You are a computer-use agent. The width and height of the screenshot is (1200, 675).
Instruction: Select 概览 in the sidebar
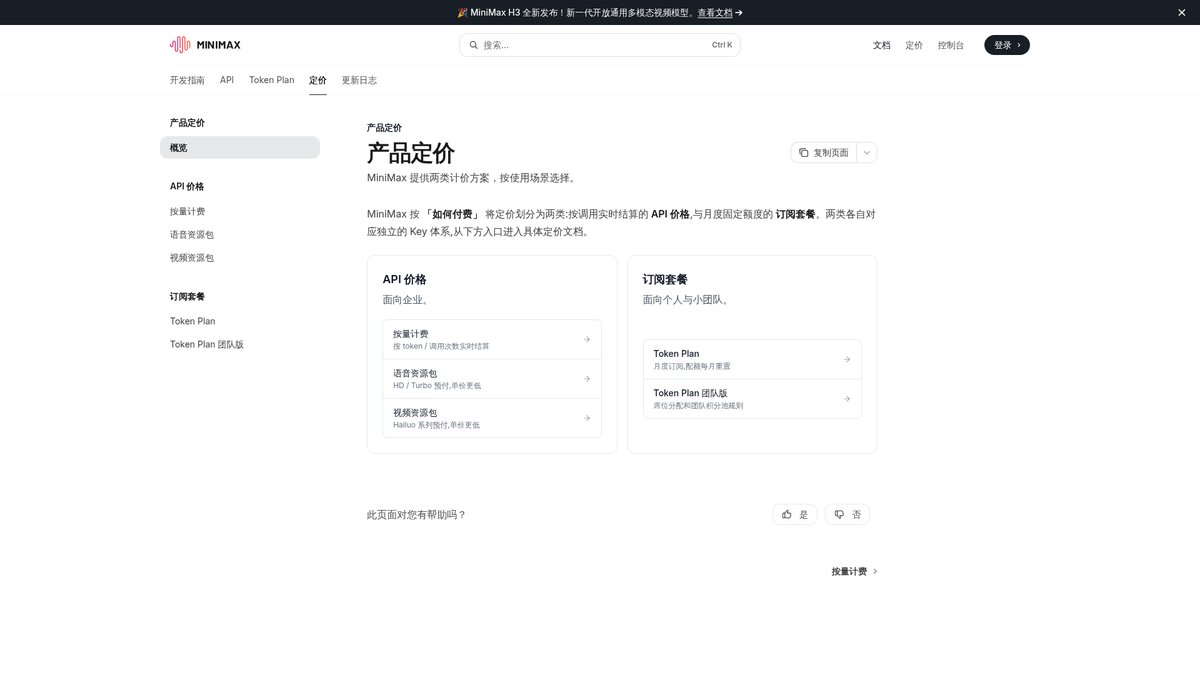click(x=240, y=148)
